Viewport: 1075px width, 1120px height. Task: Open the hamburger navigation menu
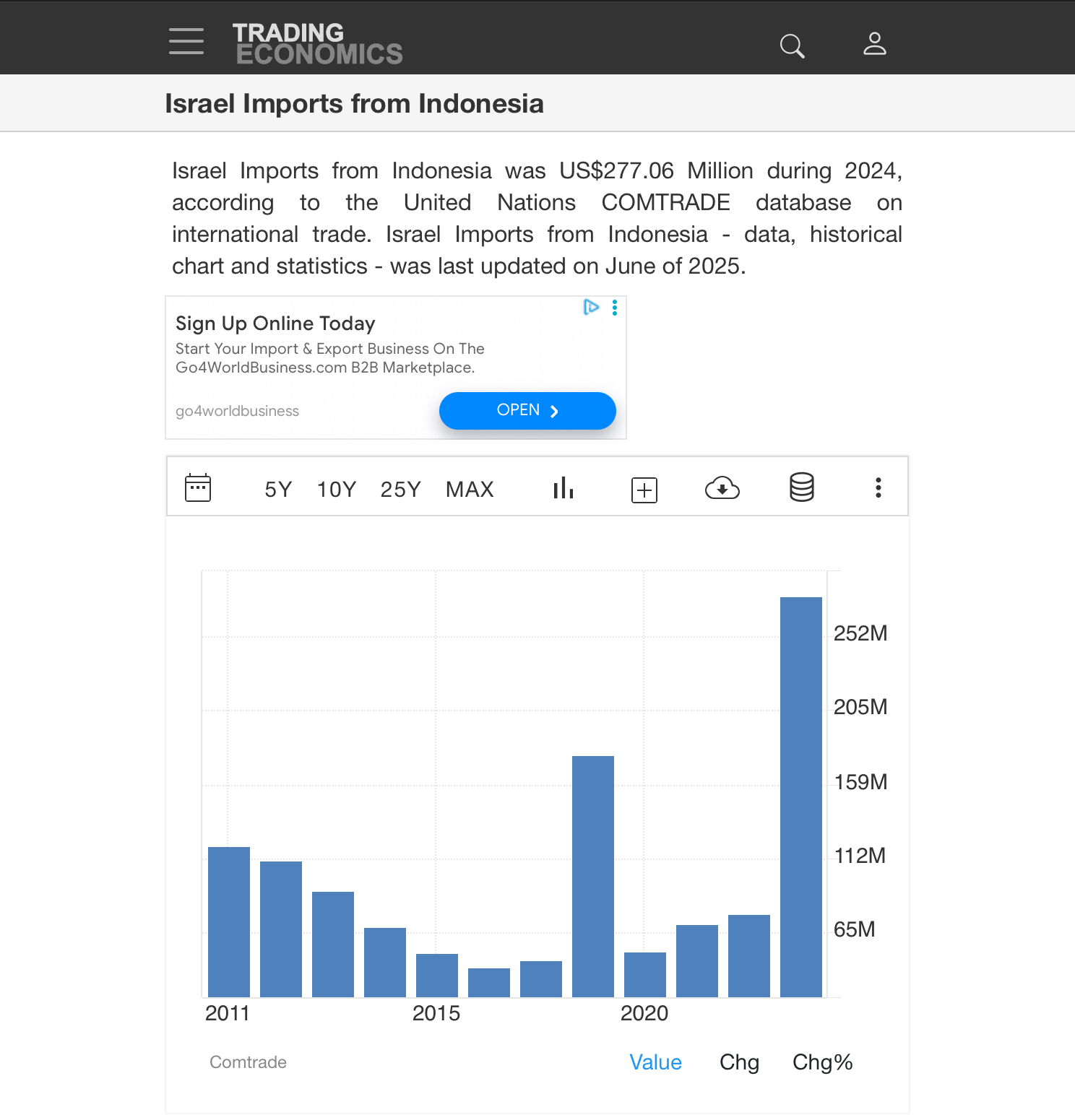click(x=186, y=41)
